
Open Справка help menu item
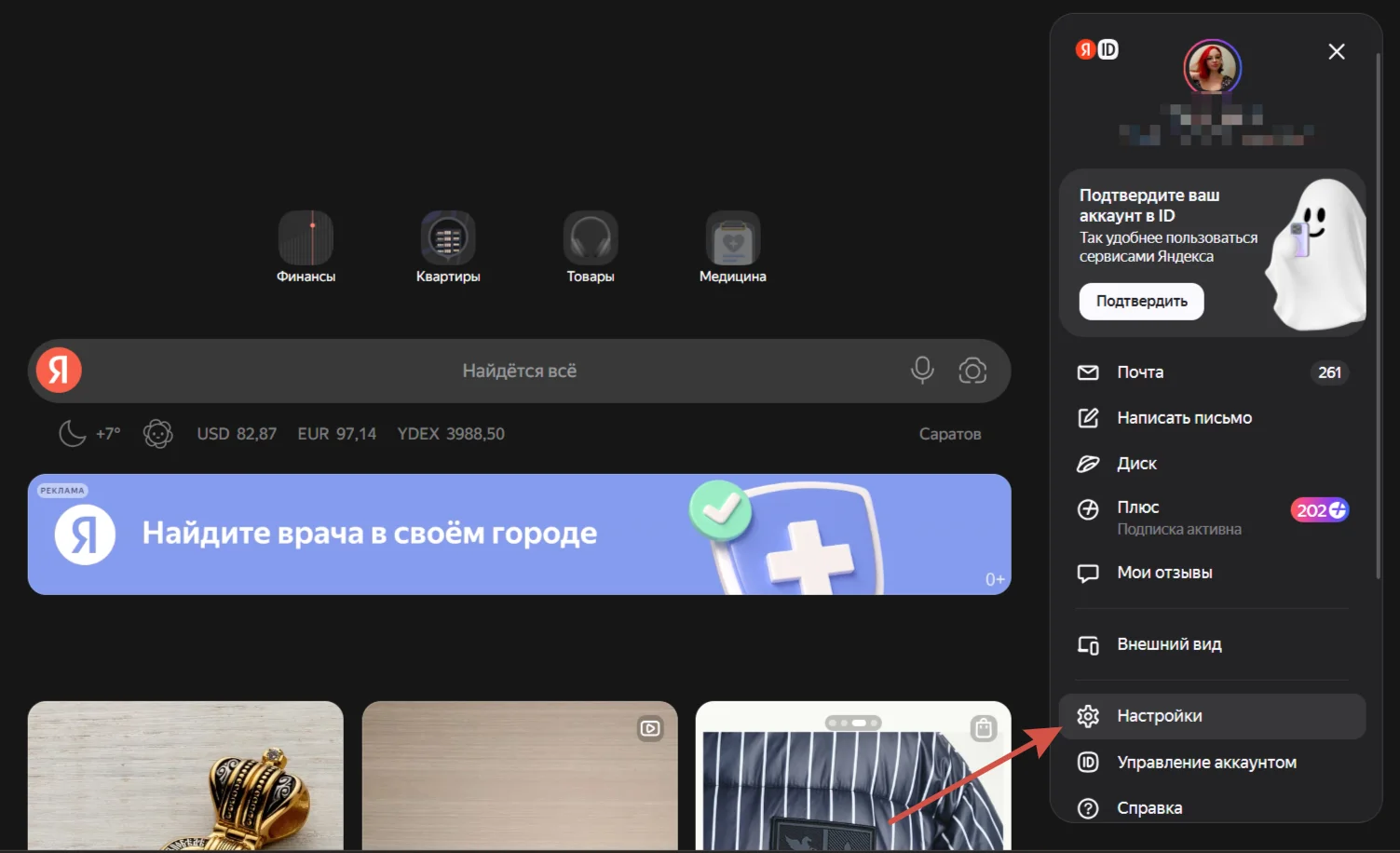pos(1212,807)
